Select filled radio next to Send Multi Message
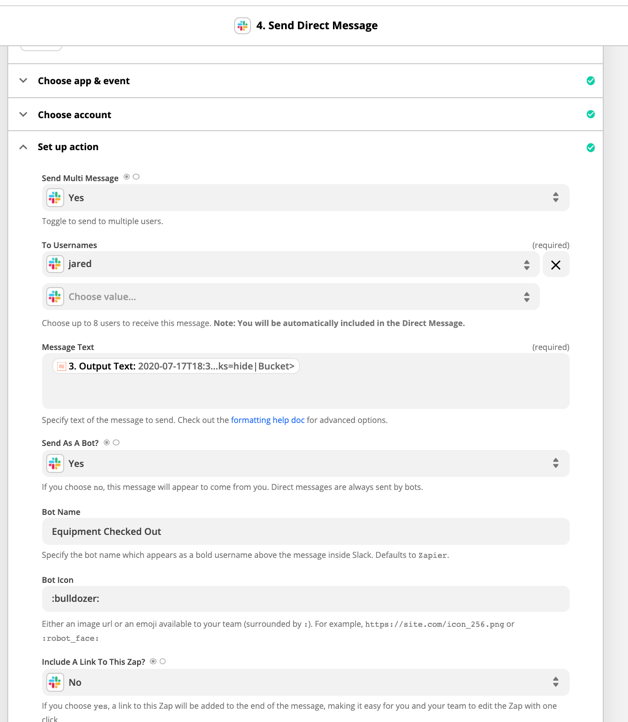The image size is (628, 722). 127,177
